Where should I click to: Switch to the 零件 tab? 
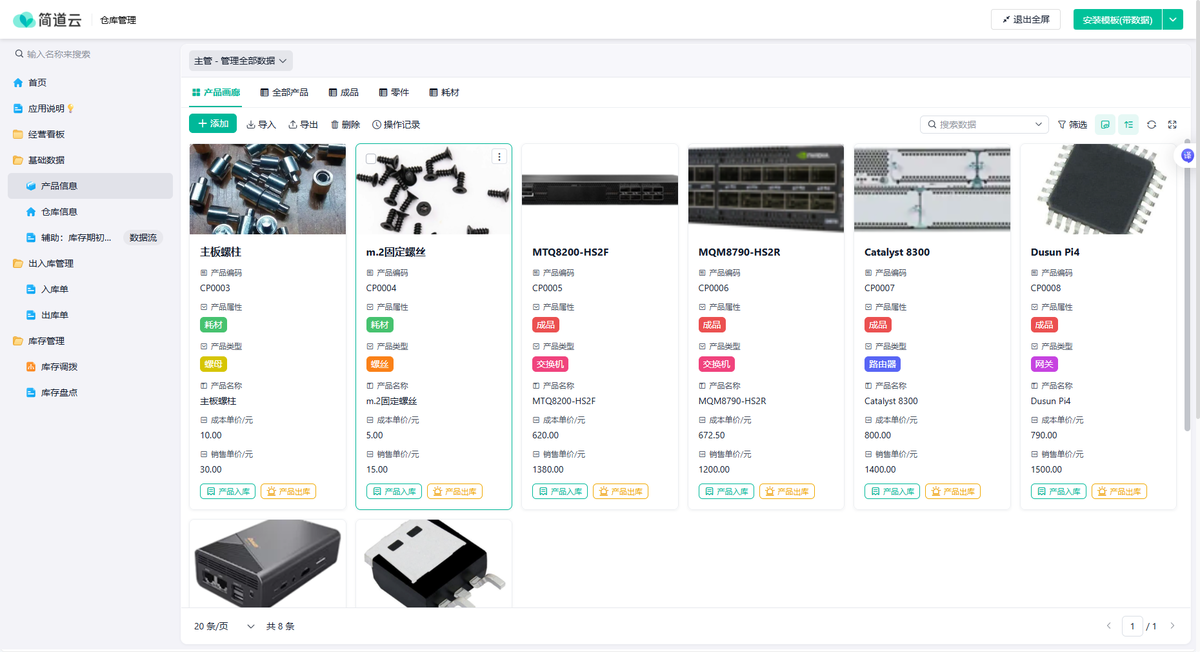coord(394,92)
